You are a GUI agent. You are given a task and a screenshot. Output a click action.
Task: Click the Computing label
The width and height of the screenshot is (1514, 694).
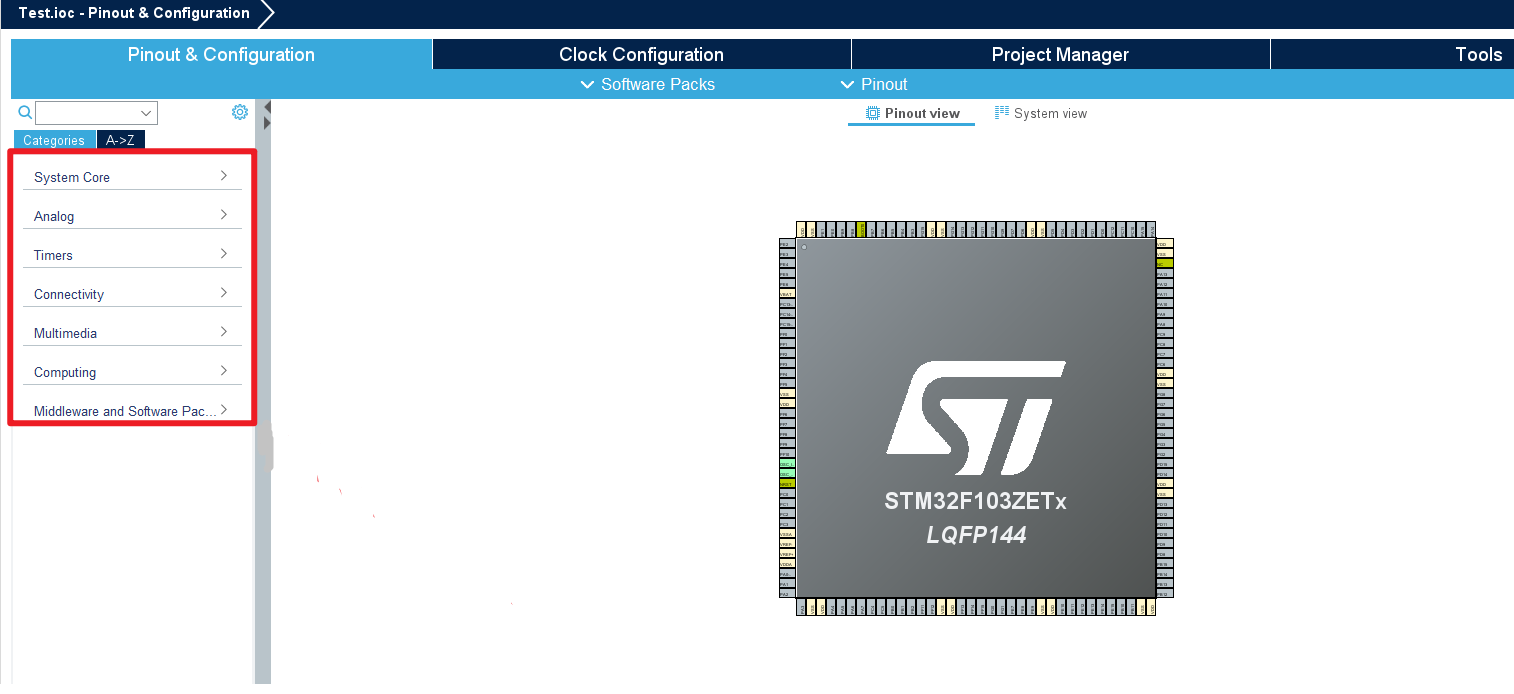[x=65, y=372]
